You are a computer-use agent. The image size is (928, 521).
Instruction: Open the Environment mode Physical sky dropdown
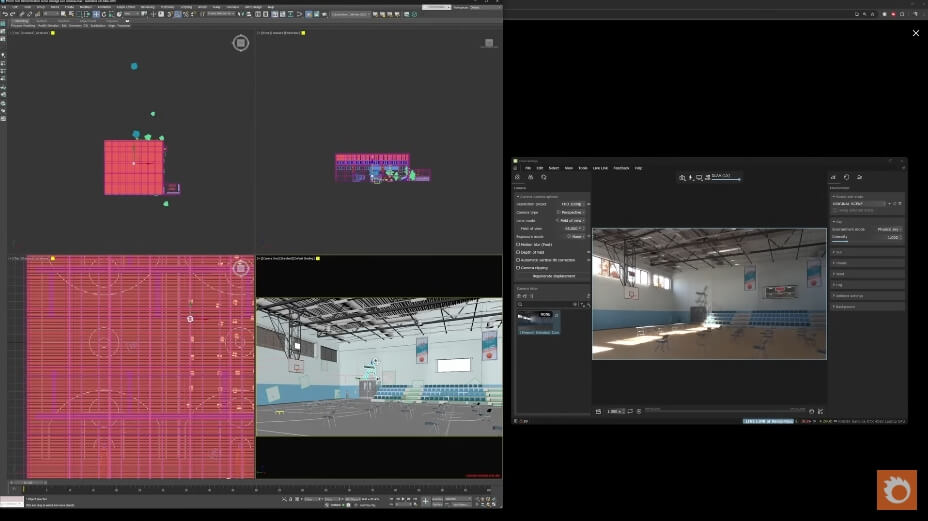click(890, 230)
